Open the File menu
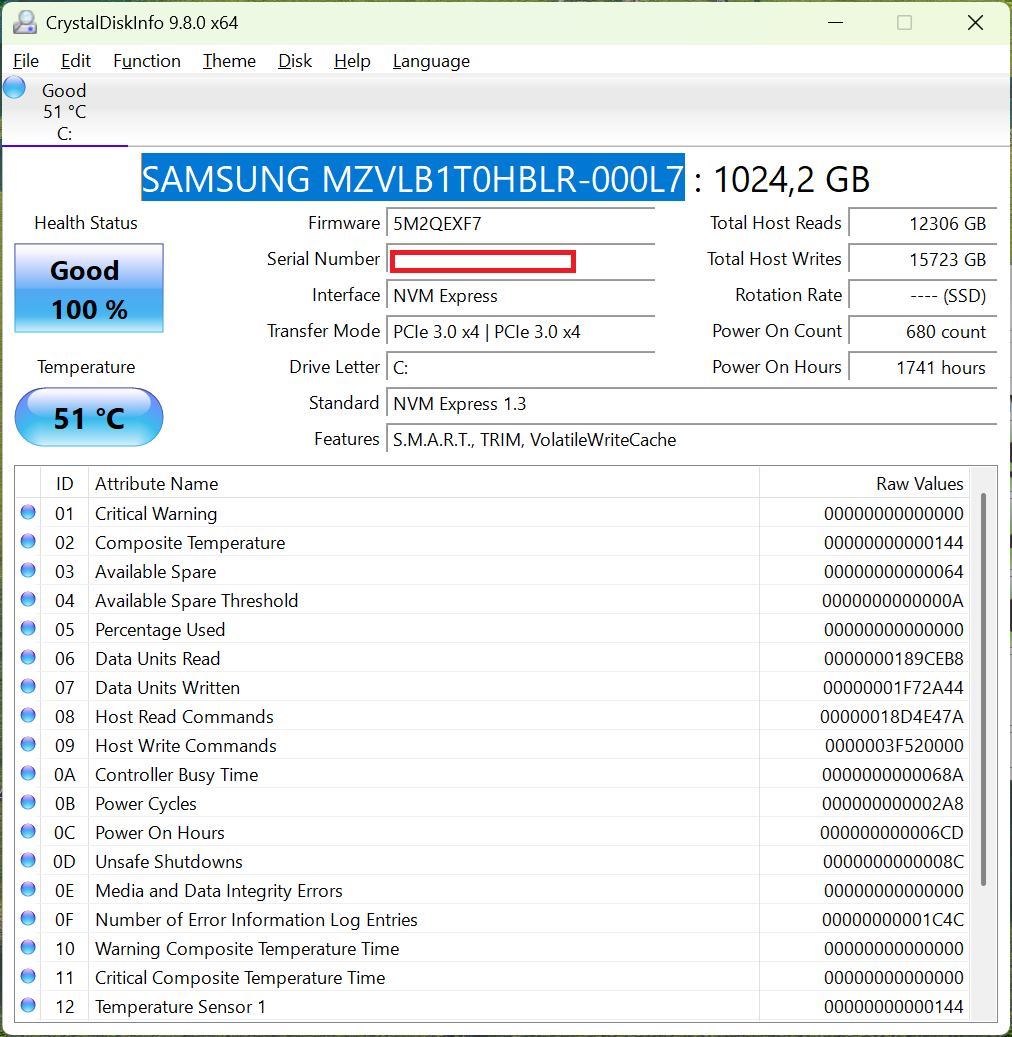 (x=26, y=61)
